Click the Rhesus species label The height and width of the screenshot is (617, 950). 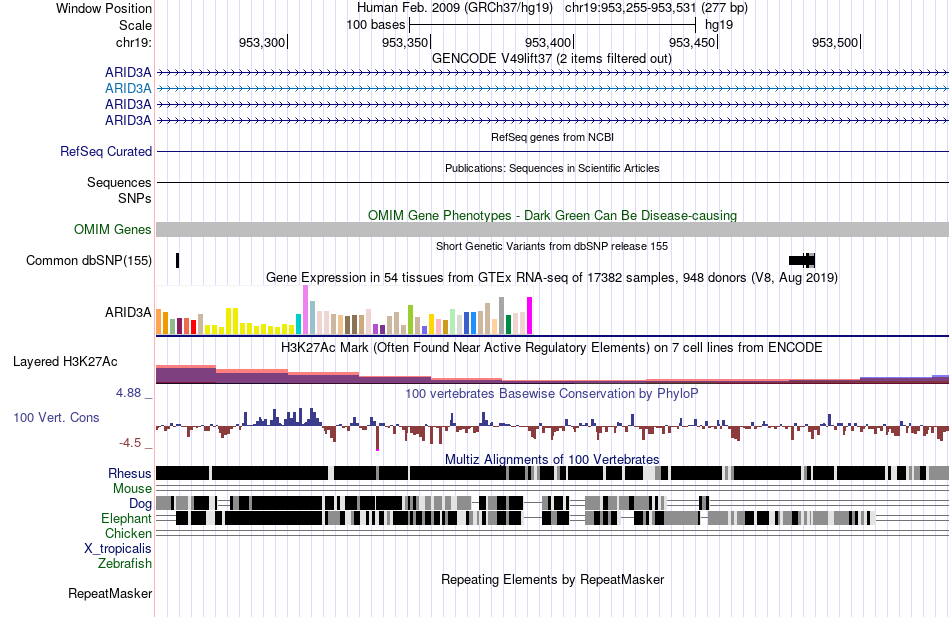[x=130, y=473]
